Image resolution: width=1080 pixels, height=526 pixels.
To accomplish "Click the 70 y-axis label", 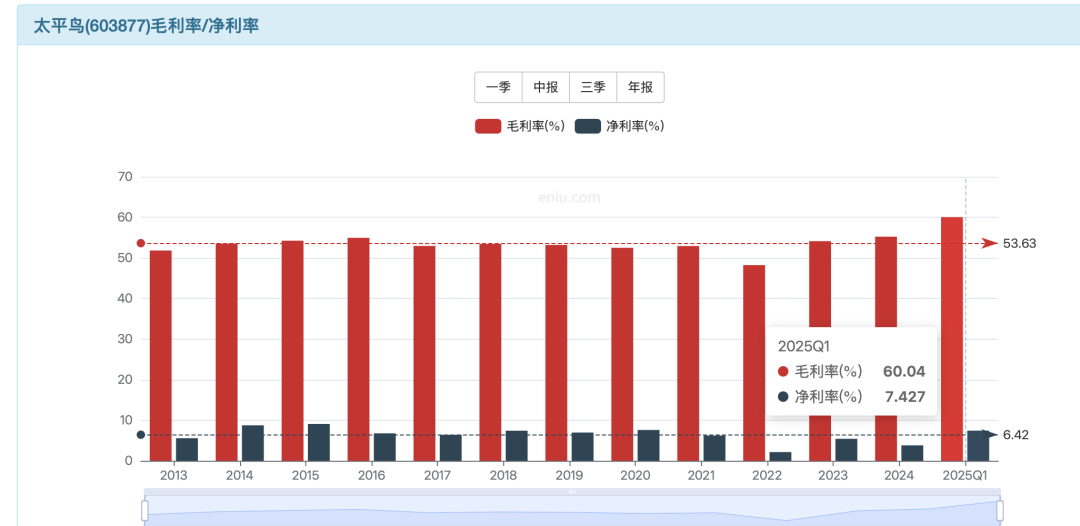I will [x=125, y=177].
